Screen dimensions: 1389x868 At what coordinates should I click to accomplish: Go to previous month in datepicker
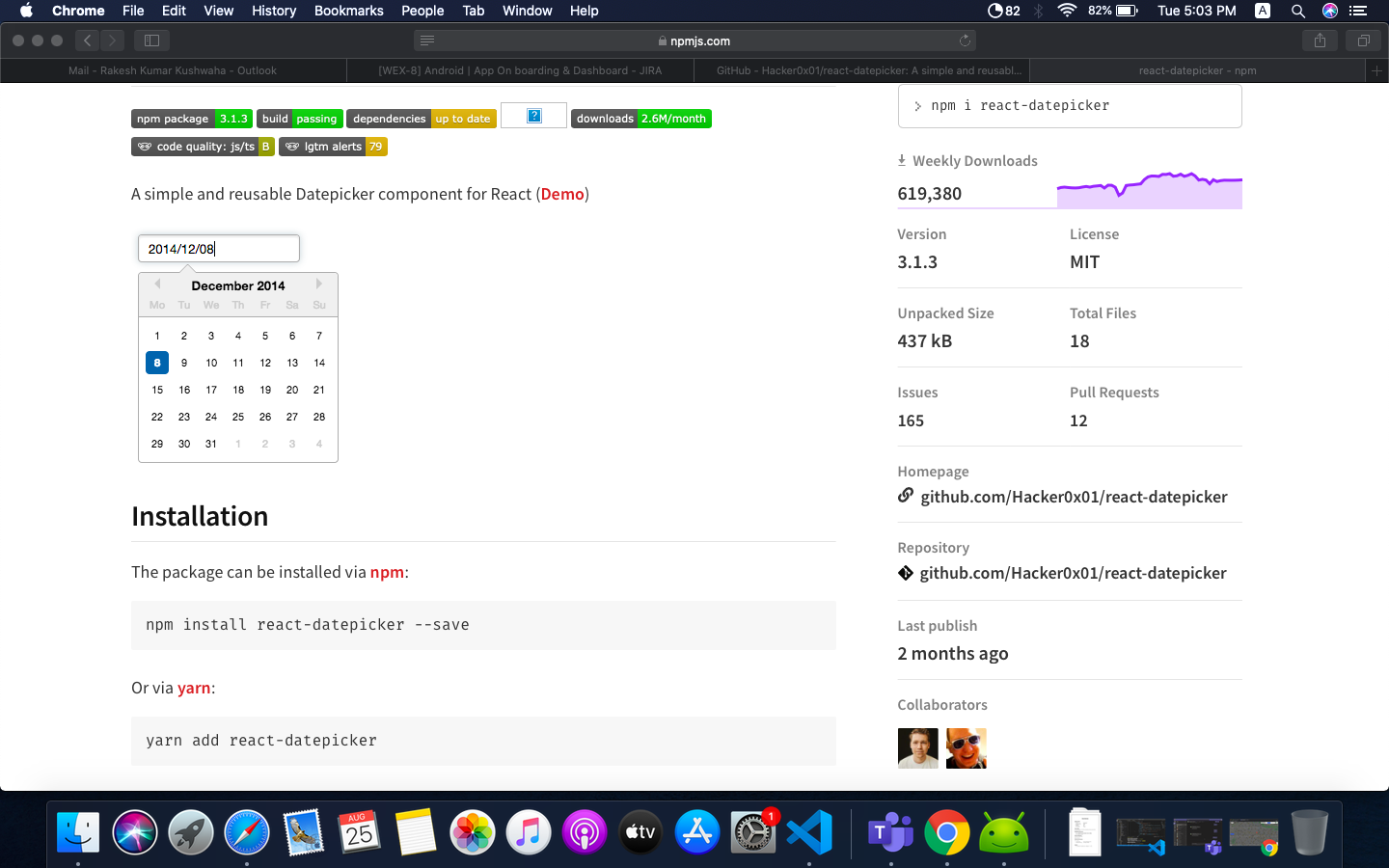[157, 284]
